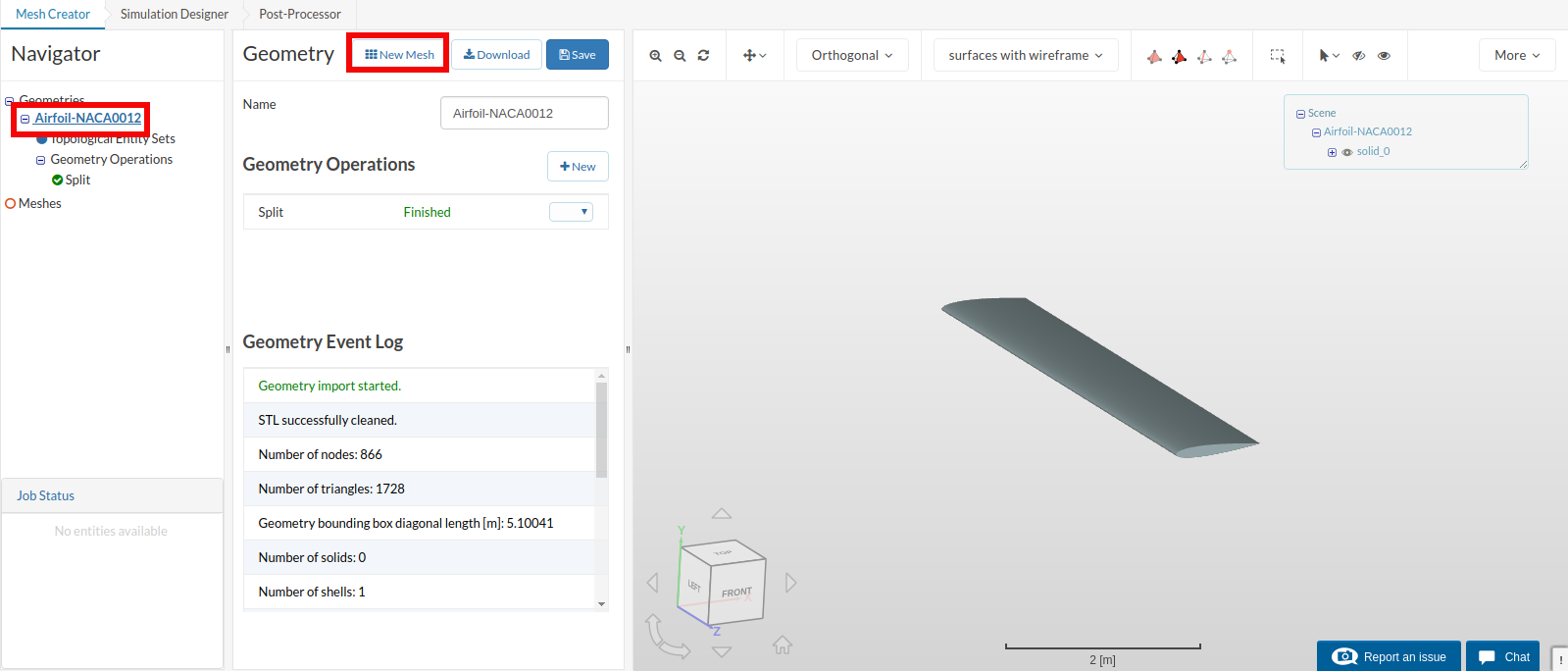Collapse Airfoil-NACA0012 in the scene tree

coord(1316,132)
